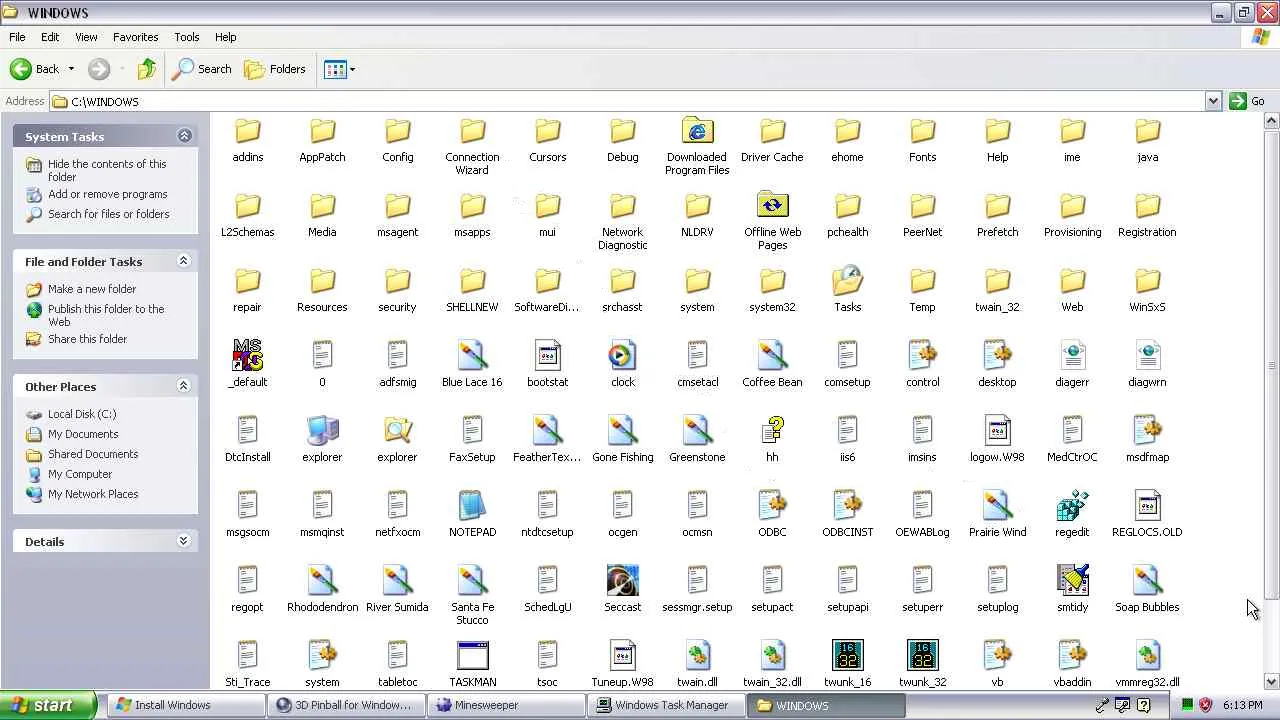This screenshot has height=720, width=1280.
Task: Toggle the Folders pane button
Action: click(x=275, y=69)
